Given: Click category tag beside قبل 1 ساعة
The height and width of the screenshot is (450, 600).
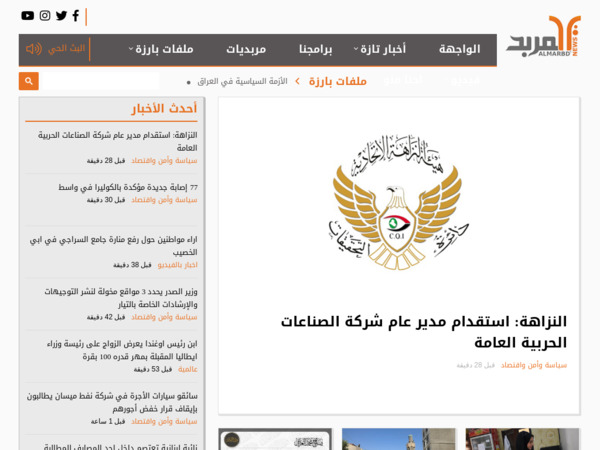Looking at the screenshot, I should [x=164, y=421].
